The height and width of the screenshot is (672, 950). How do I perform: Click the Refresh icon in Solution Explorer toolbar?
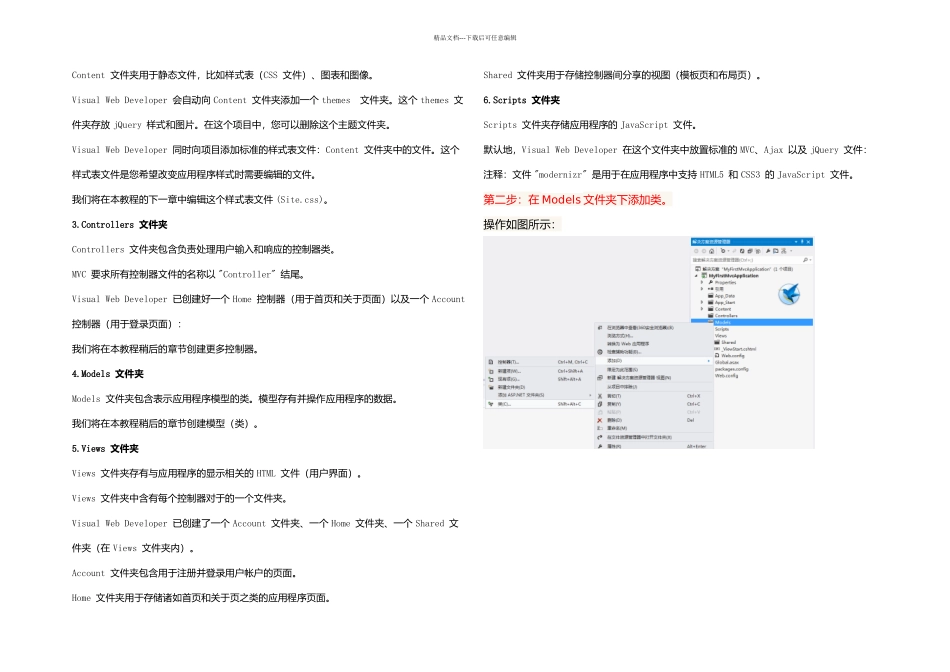tap(742, 251)
